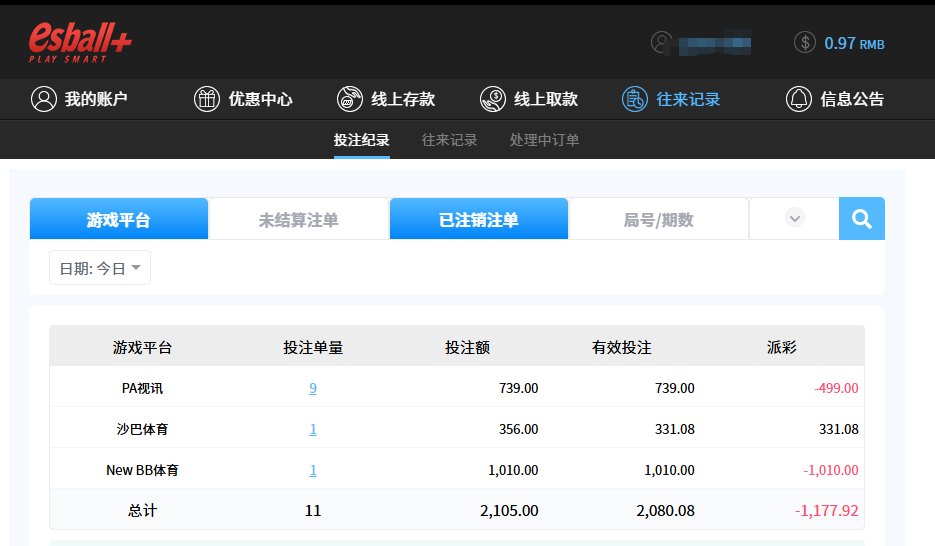
Task: Click the 派彩 column header
Action: pos(782,348)
